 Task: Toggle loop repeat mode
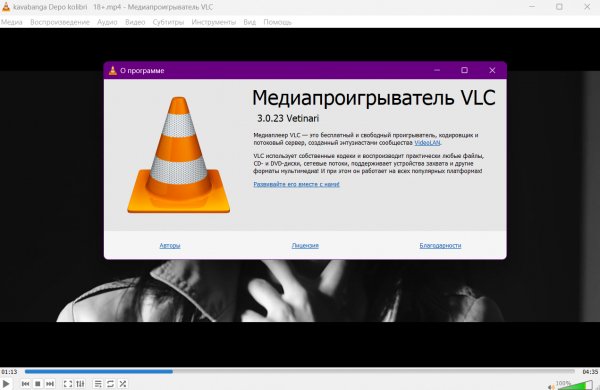pos(110,383)
